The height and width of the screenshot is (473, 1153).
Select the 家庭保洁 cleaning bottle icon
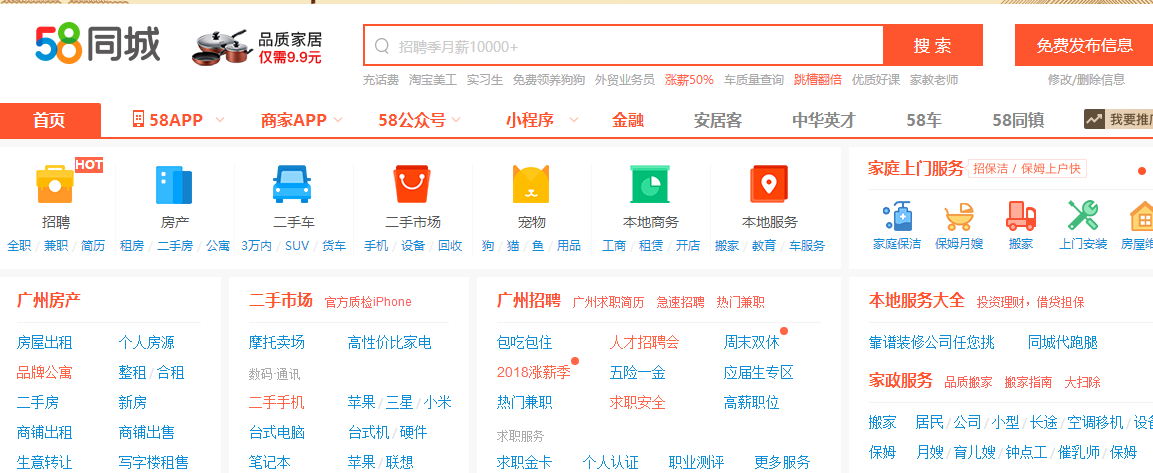pyautogui.click(x=896, y=216)
